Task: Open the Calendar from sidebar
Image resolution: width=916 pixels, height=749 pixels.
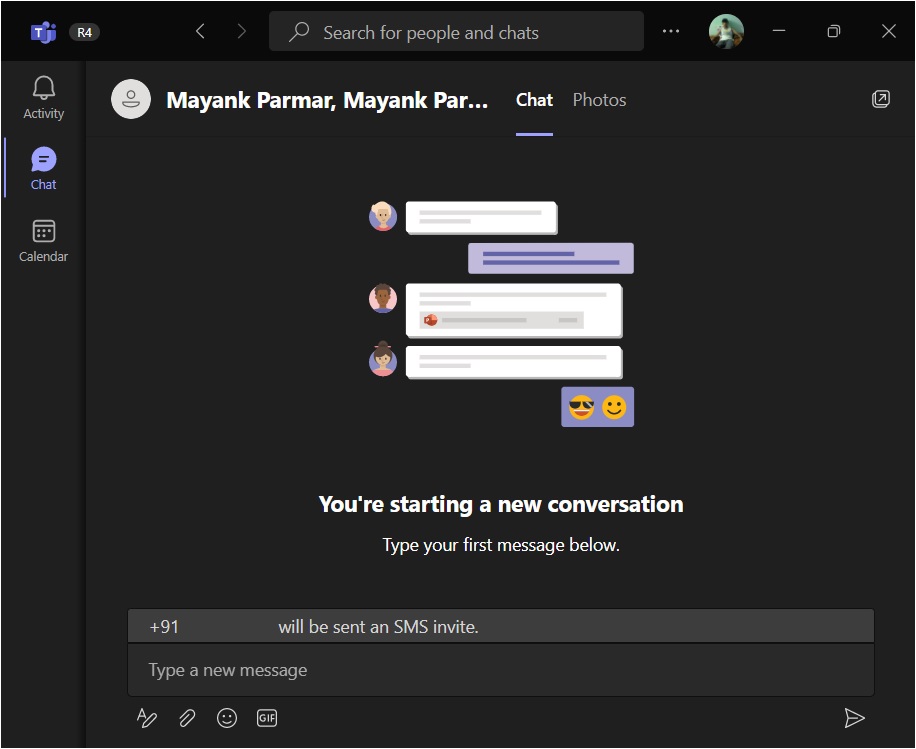Action: [x=43, y=241]
